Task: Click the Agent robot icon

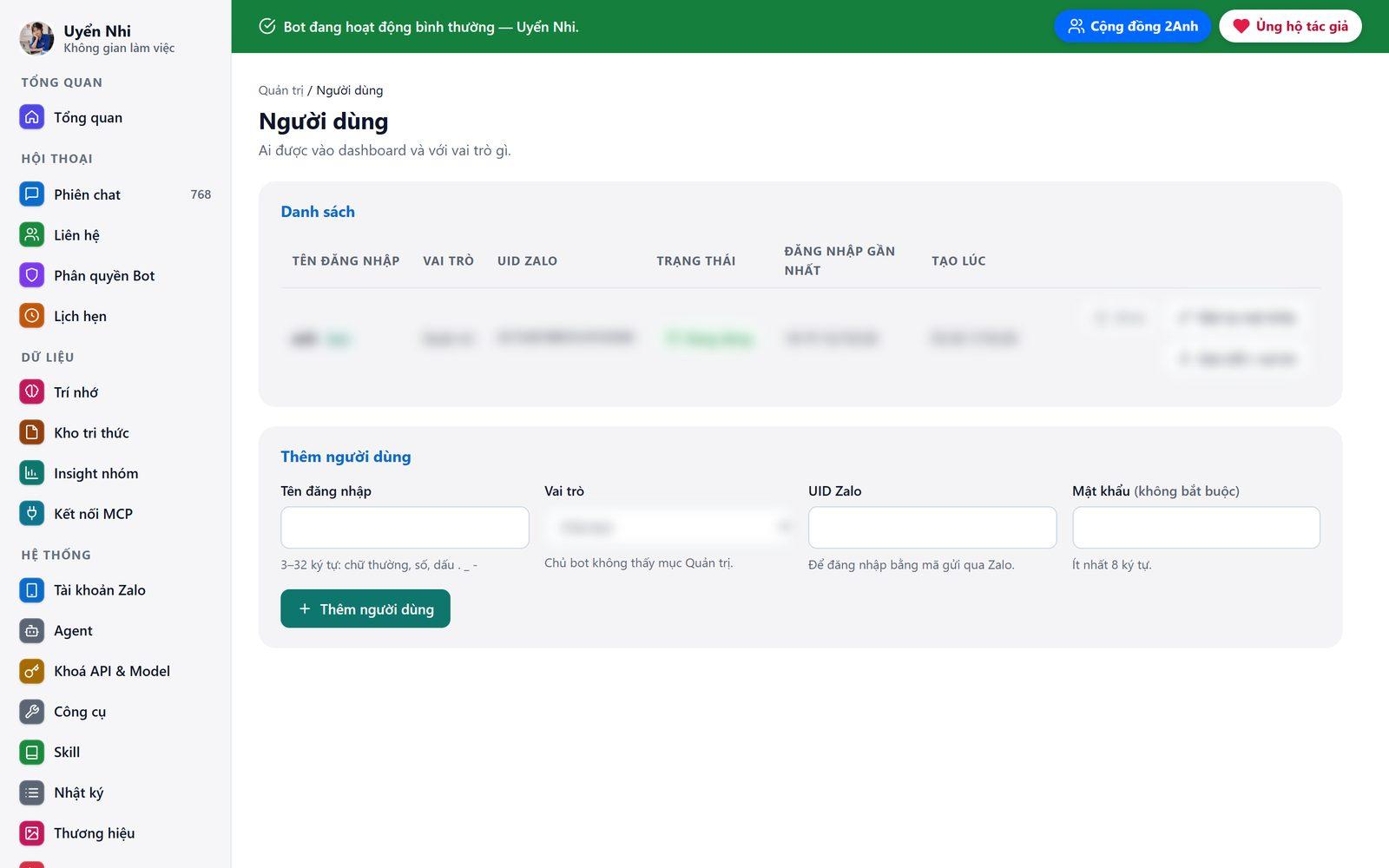Action: (32, 631)
